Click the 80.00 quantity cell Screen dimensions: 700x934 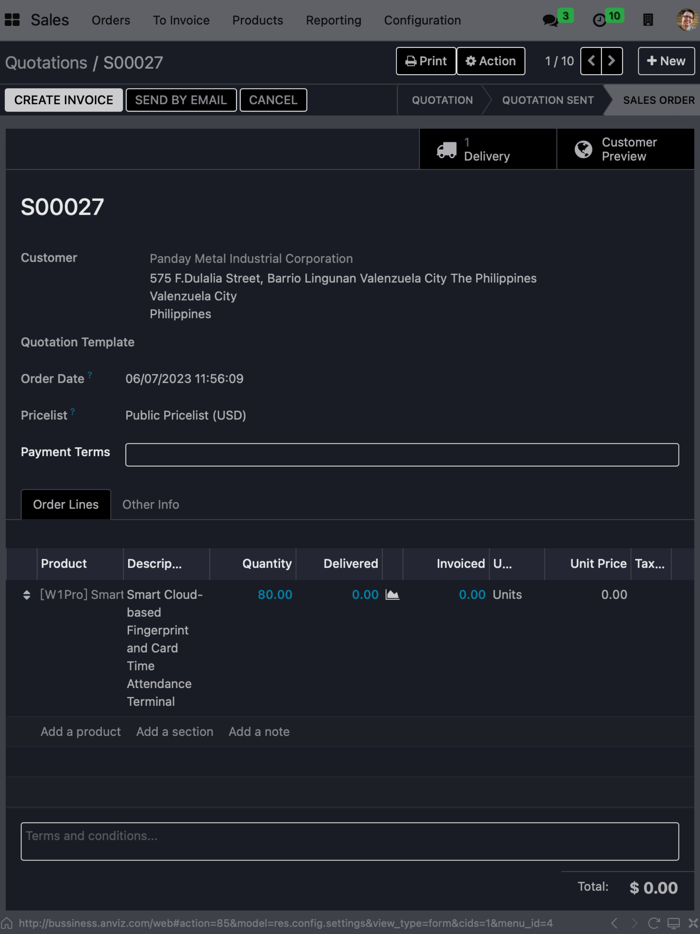point(275,594)
